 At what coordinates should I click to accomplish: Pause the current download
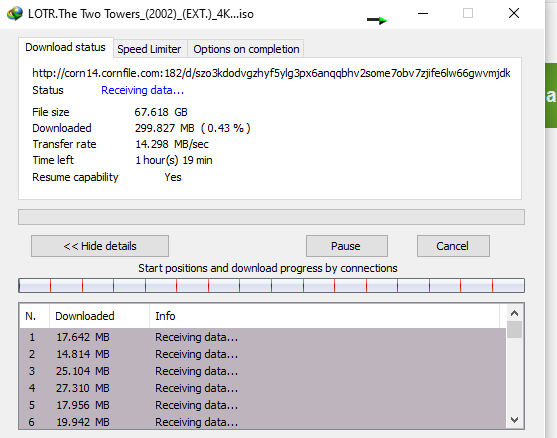(x=347, y=246)
